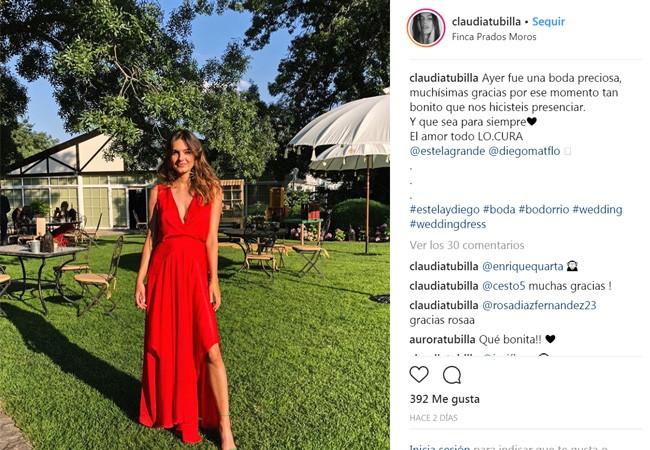Open the #weddingdress hashtag
Viewport: 650px width, 450px height.
[x=448, y=224]
